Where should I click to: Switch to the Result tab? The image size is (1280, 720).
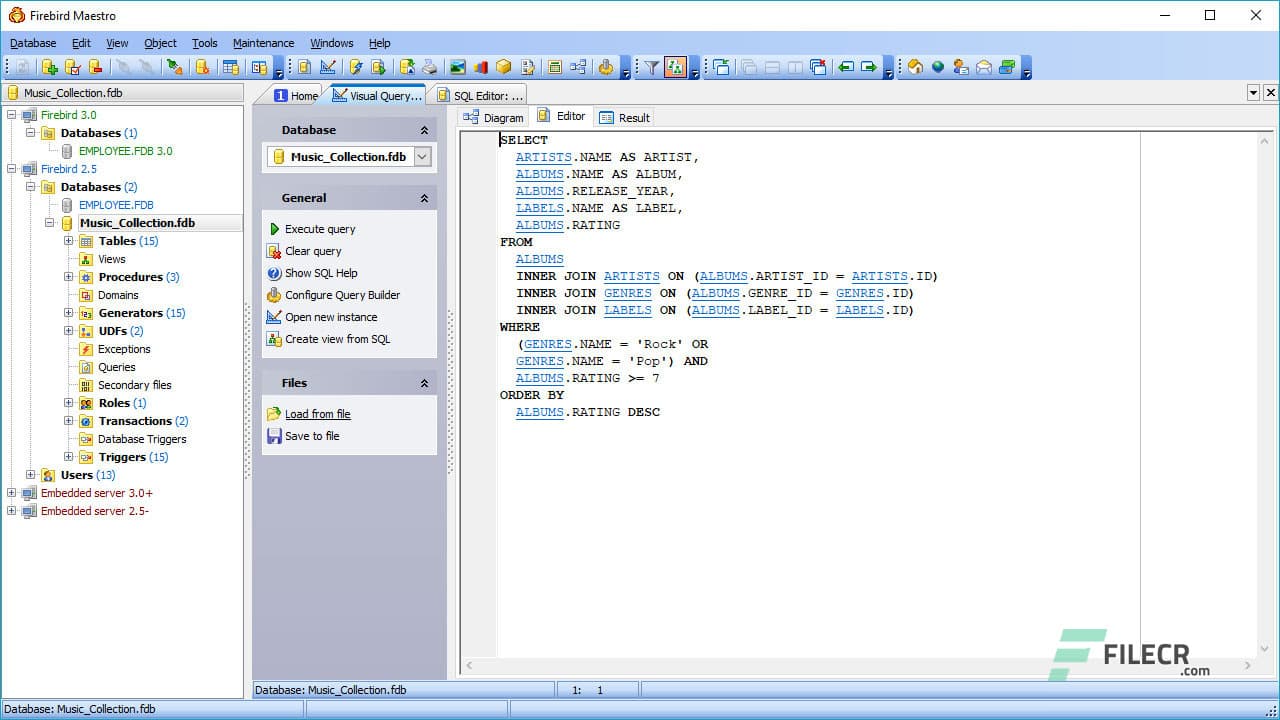point(632,117)
